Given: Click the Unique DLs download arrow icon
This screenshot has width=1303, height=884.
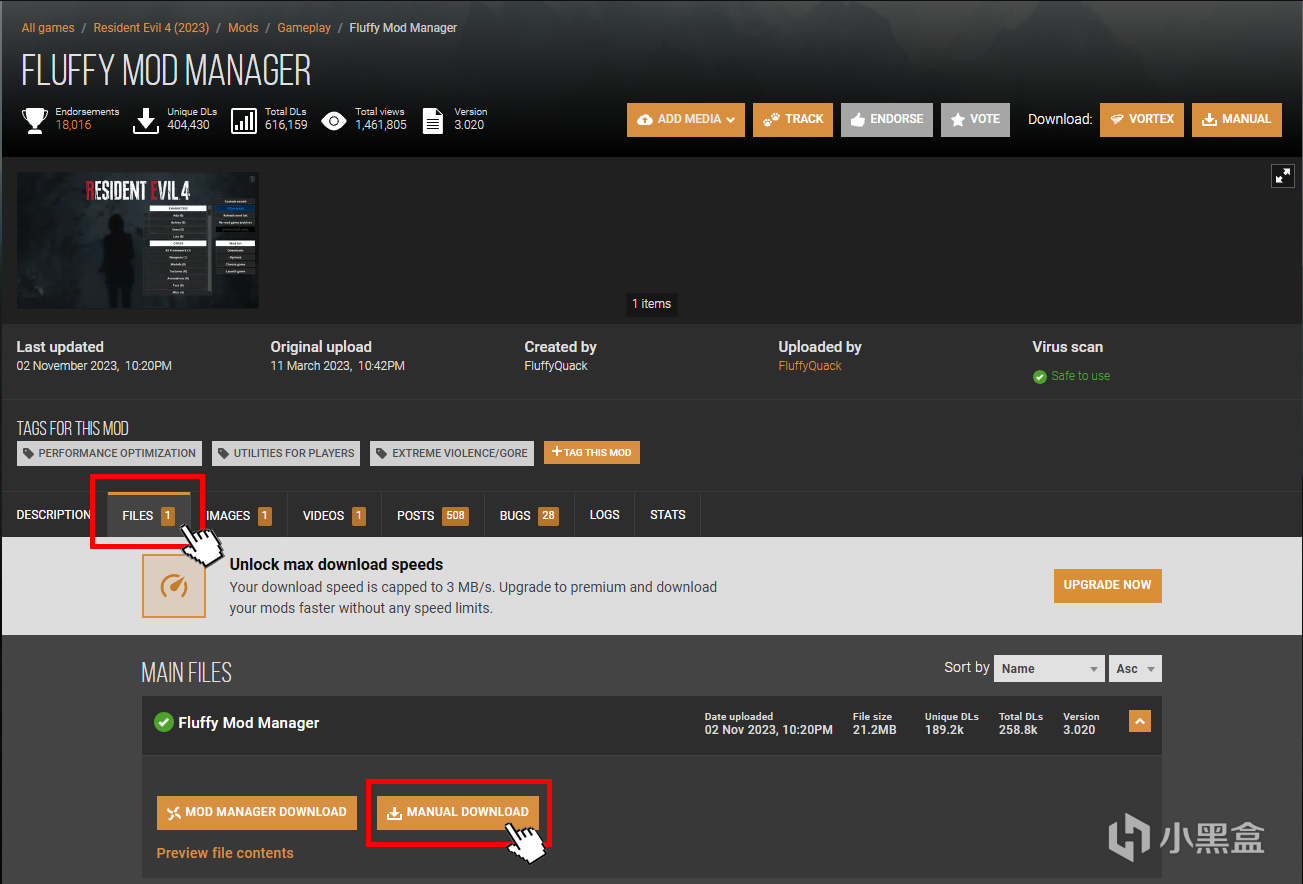Looking at the screenshot, I should pos(146,120).
